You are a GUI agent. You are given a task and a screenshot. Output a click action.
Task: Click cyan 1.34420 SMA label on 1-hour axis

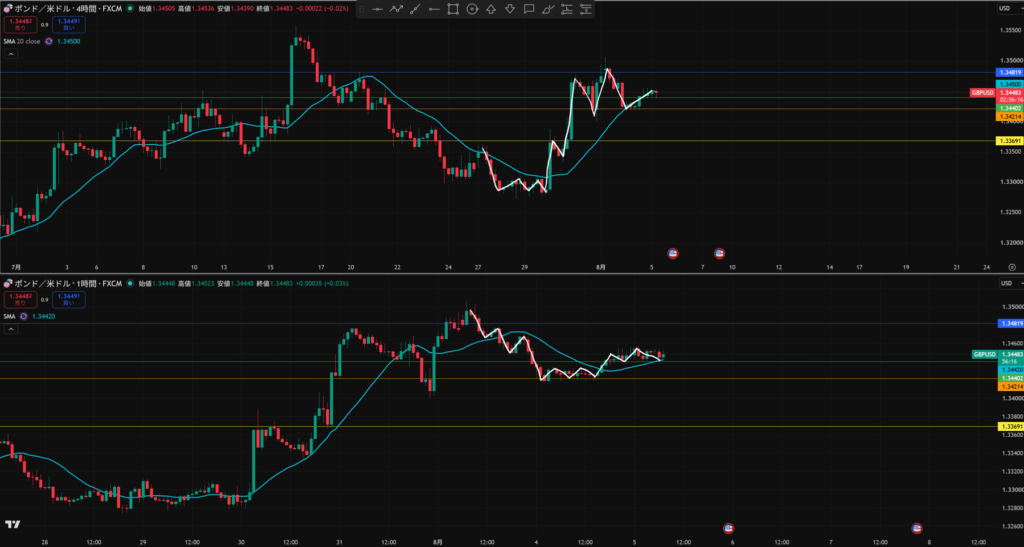click(1010, 369)
